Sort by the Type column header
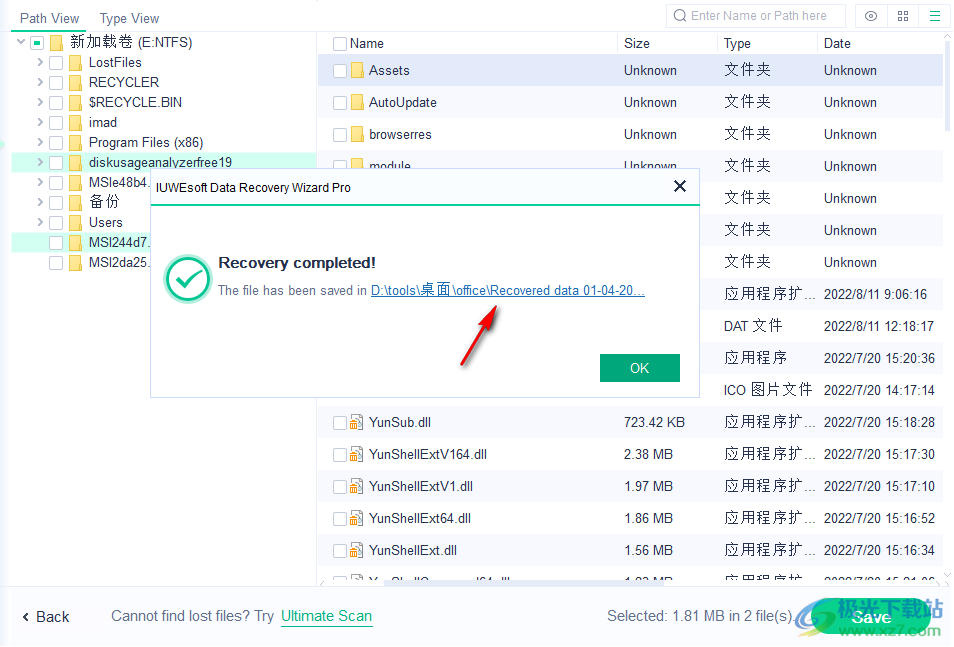 tap(737, 44)
